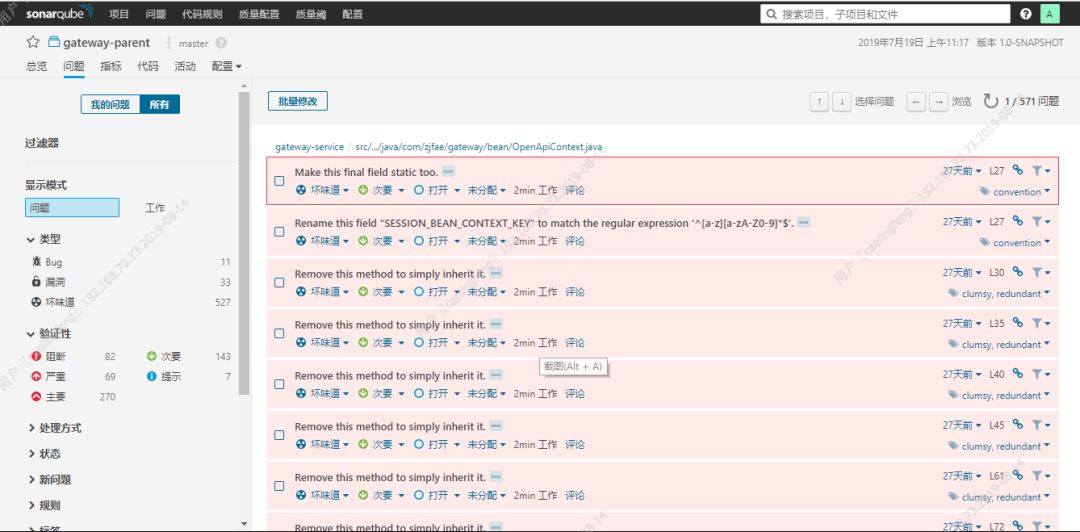The width and height of the screenshot is (1080, 532).
Task: Tick checkbox of the L61 'Remove this method' issue
Action: point(279,486)
